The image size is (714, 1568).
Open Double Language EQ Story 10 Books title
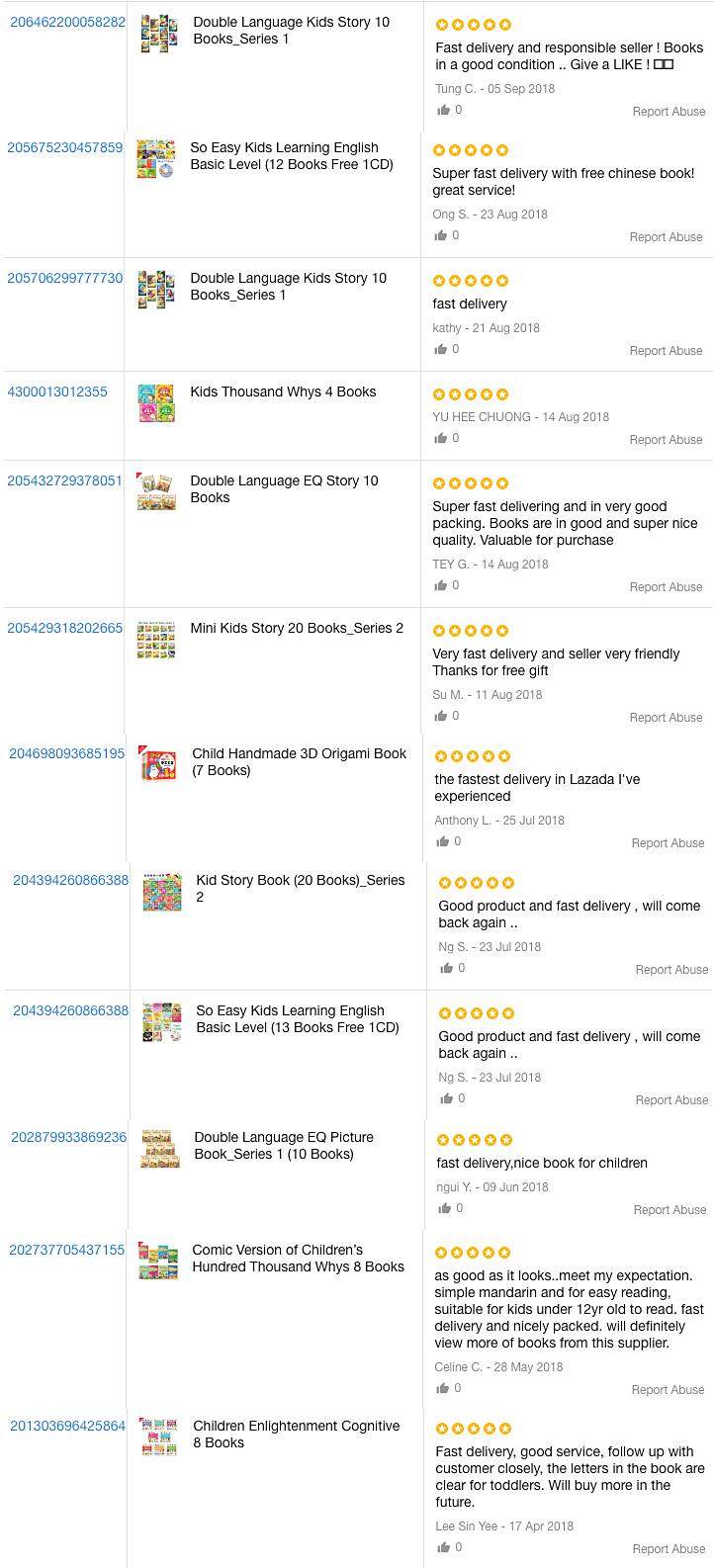point(284,489)
